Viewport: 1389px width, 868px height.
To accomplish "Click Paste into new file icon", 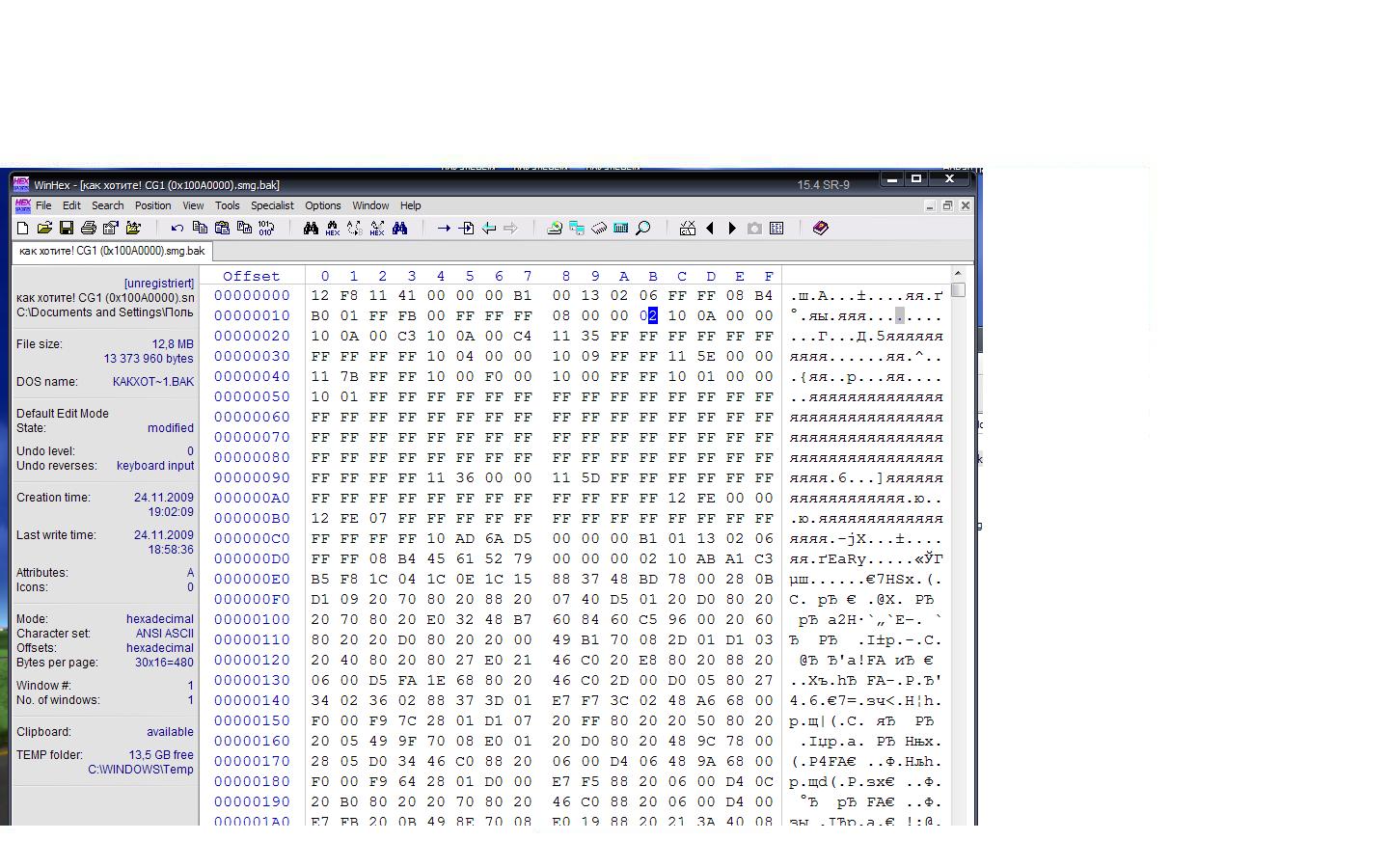I will [244, 229].
